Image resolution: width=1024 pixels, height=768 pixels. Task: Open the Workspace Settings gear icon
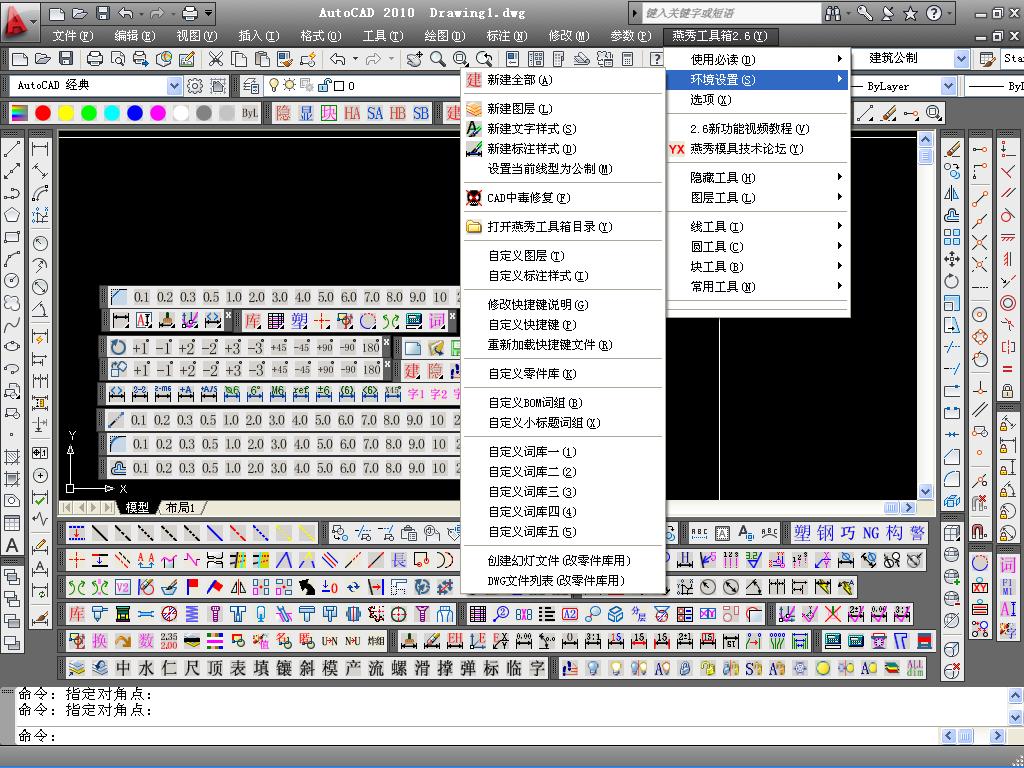tap(195, 86)
